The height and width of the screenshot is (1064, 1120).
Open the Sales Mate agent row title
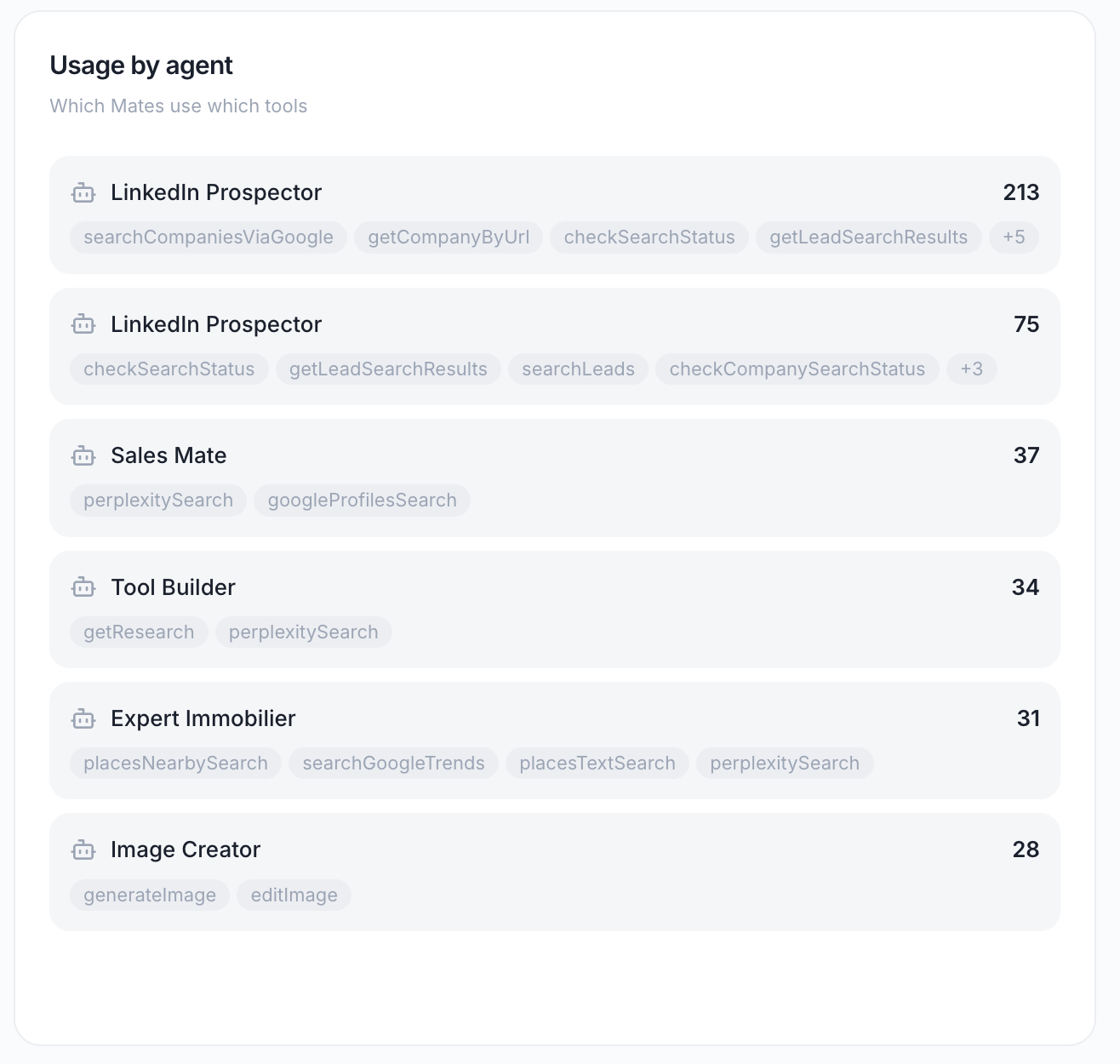[169, 455]
